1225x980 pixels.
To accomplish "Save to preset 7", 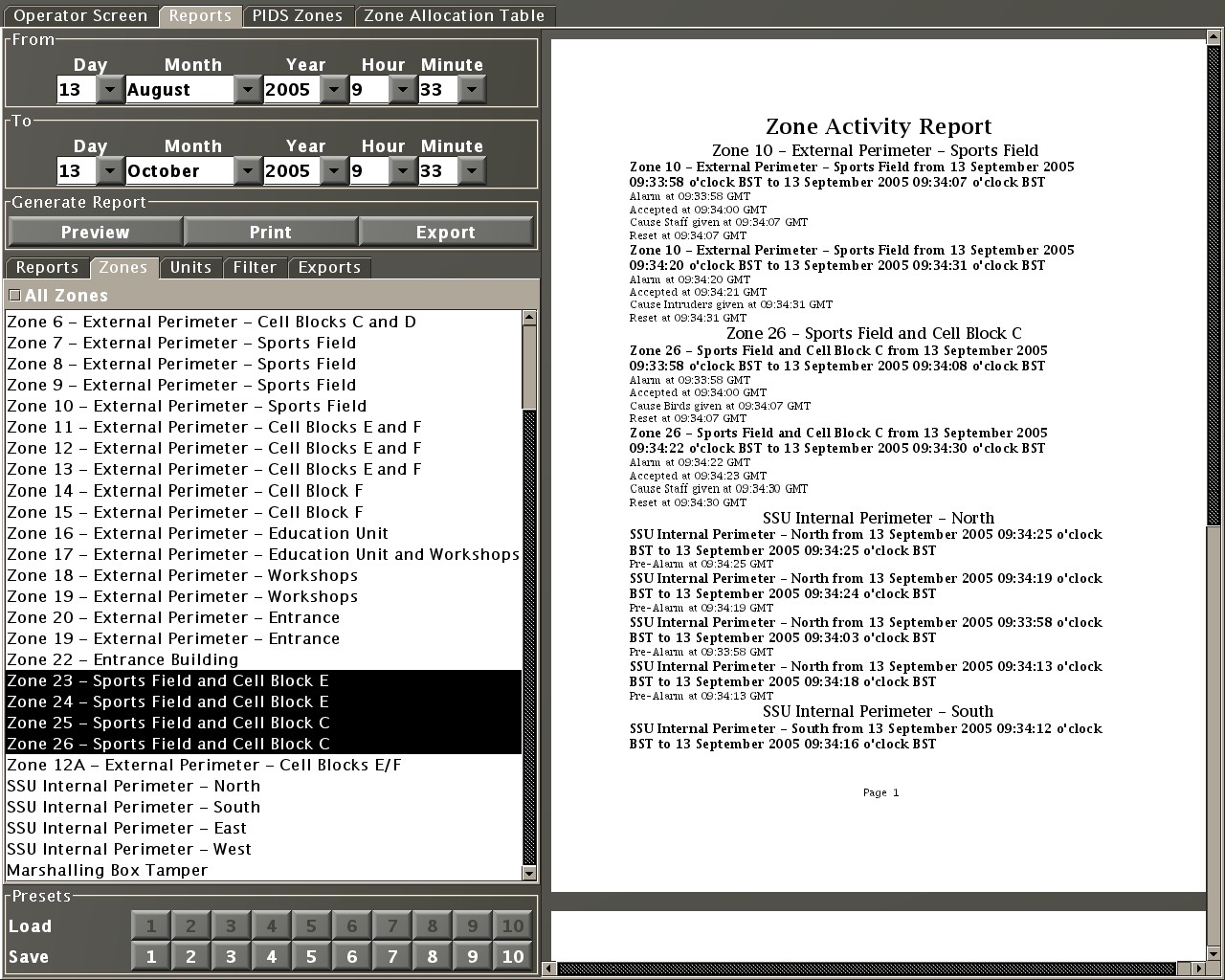I will pyautogui.click(x=392, y=956).
